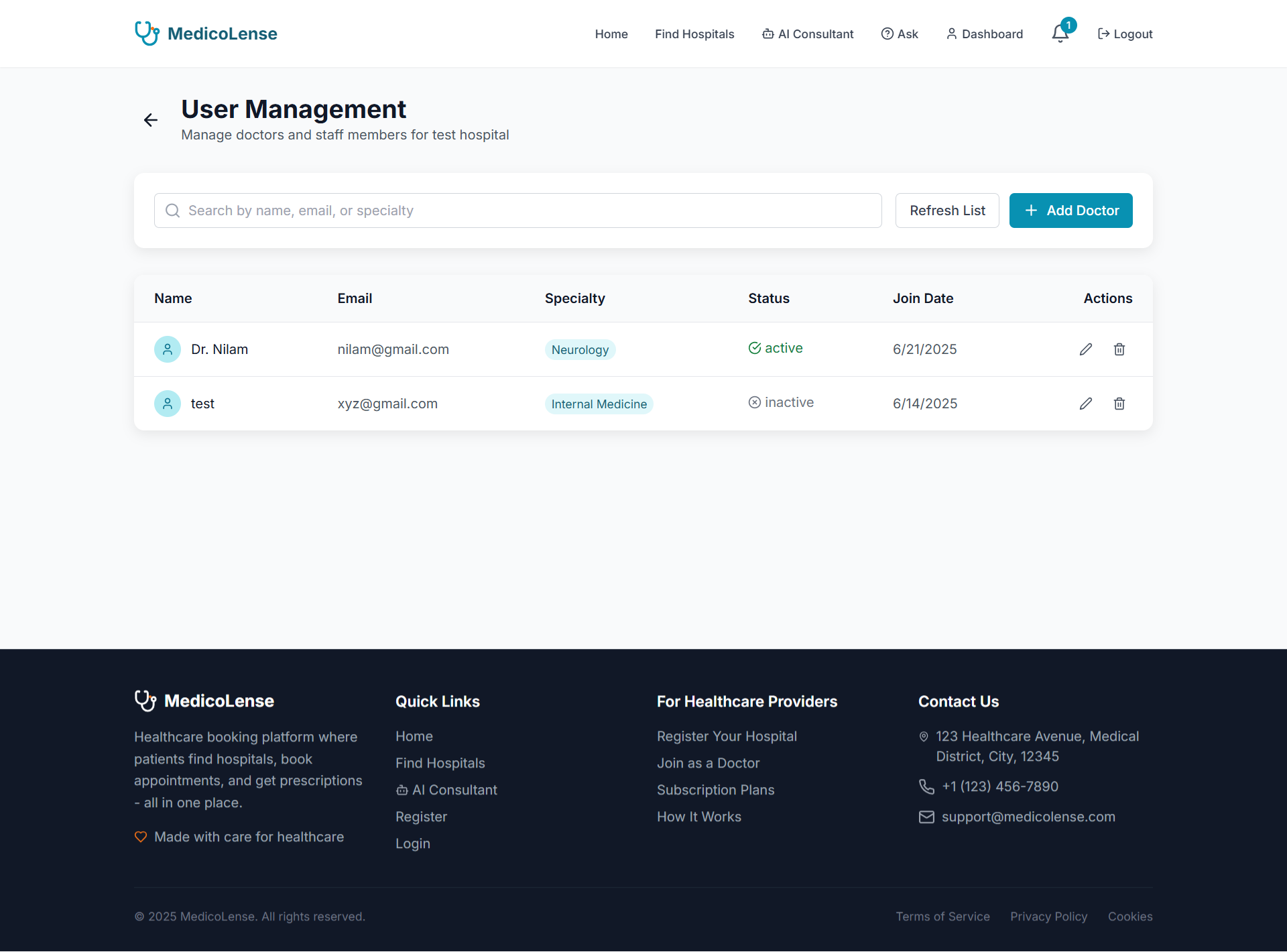Edit the test user's row

(1086, 404)
